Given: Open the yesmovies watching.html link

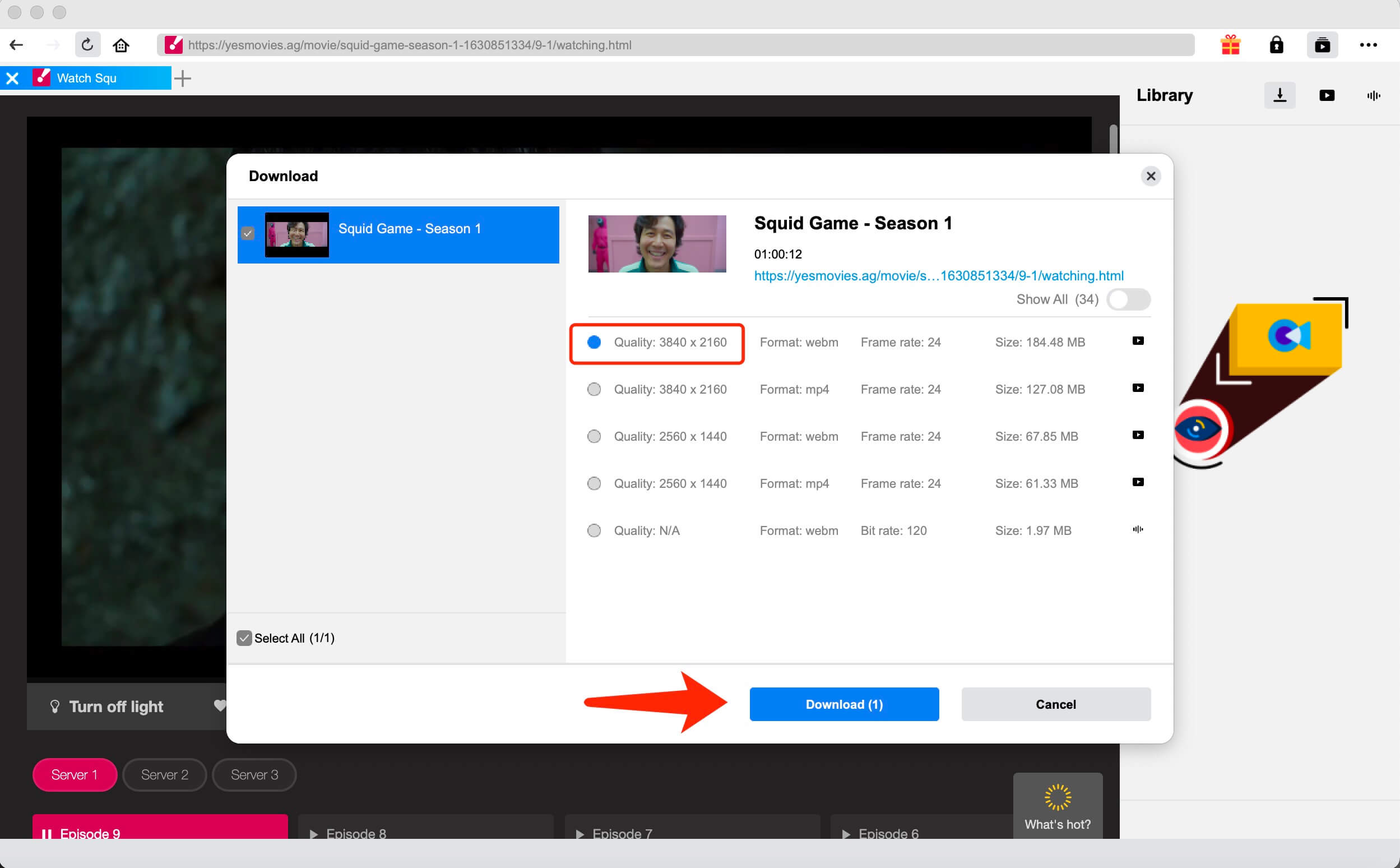Looking at the screenshot, I should pyautogui.click(x=938, y=275).
